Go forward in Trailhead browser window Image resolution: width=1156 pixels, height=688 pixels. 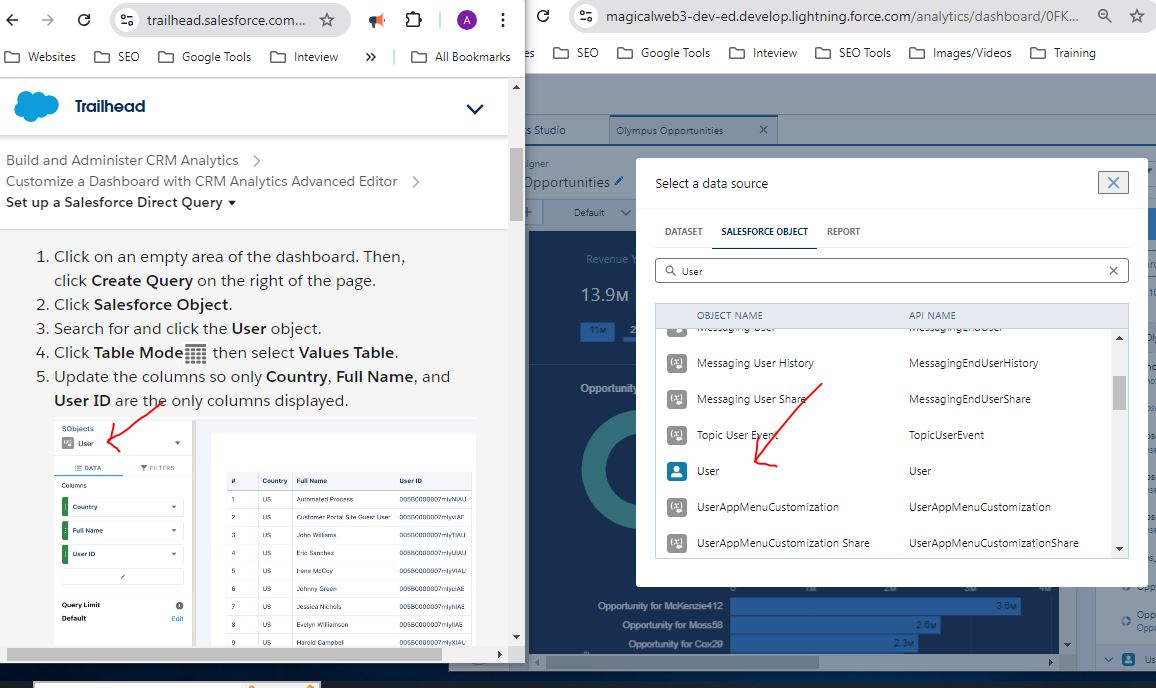click(x=48, y=20)
